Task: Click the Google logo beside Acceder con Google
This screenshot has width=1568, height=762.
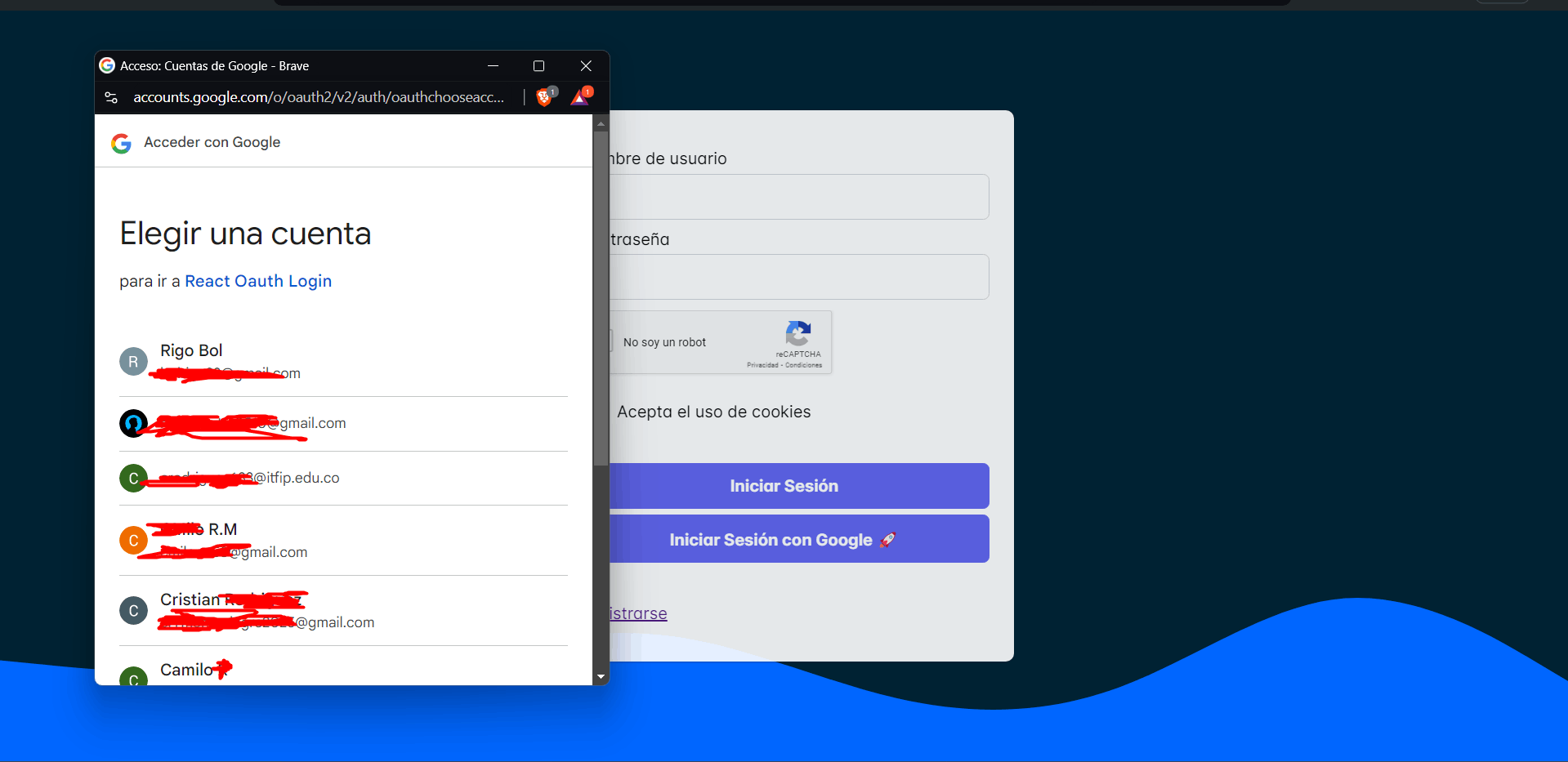Action: (121, 143)
